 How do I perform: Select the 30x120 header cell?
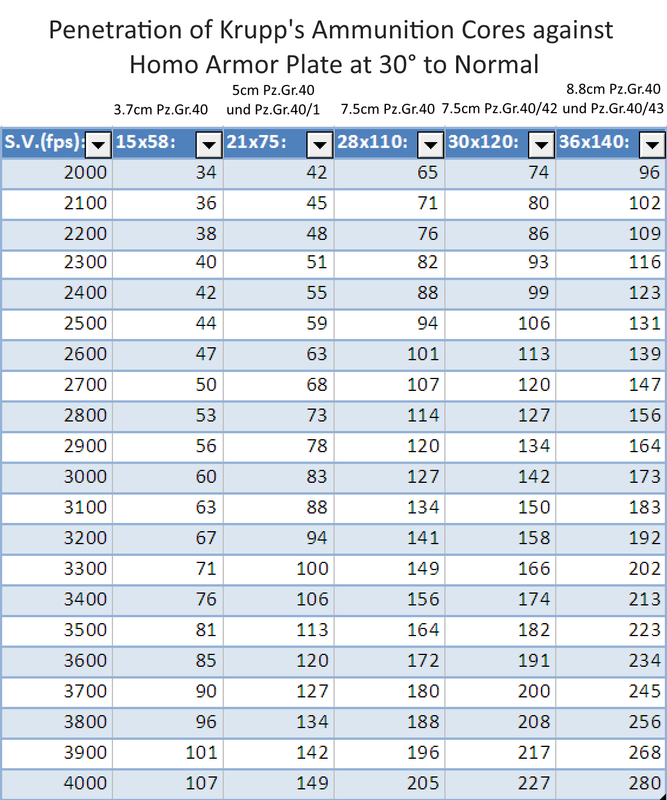(500, 143)
